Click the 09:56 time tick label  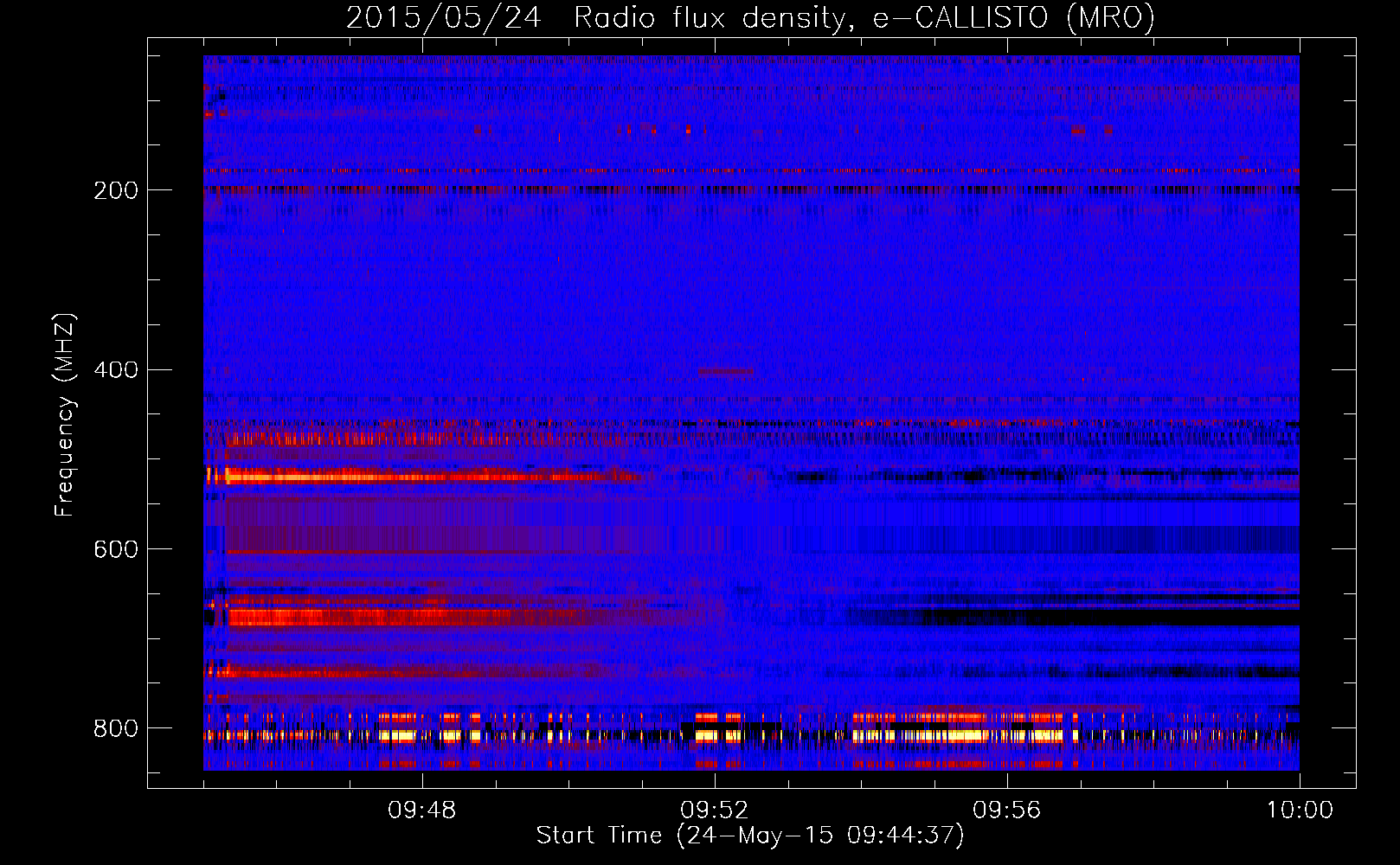[1007, 811]
